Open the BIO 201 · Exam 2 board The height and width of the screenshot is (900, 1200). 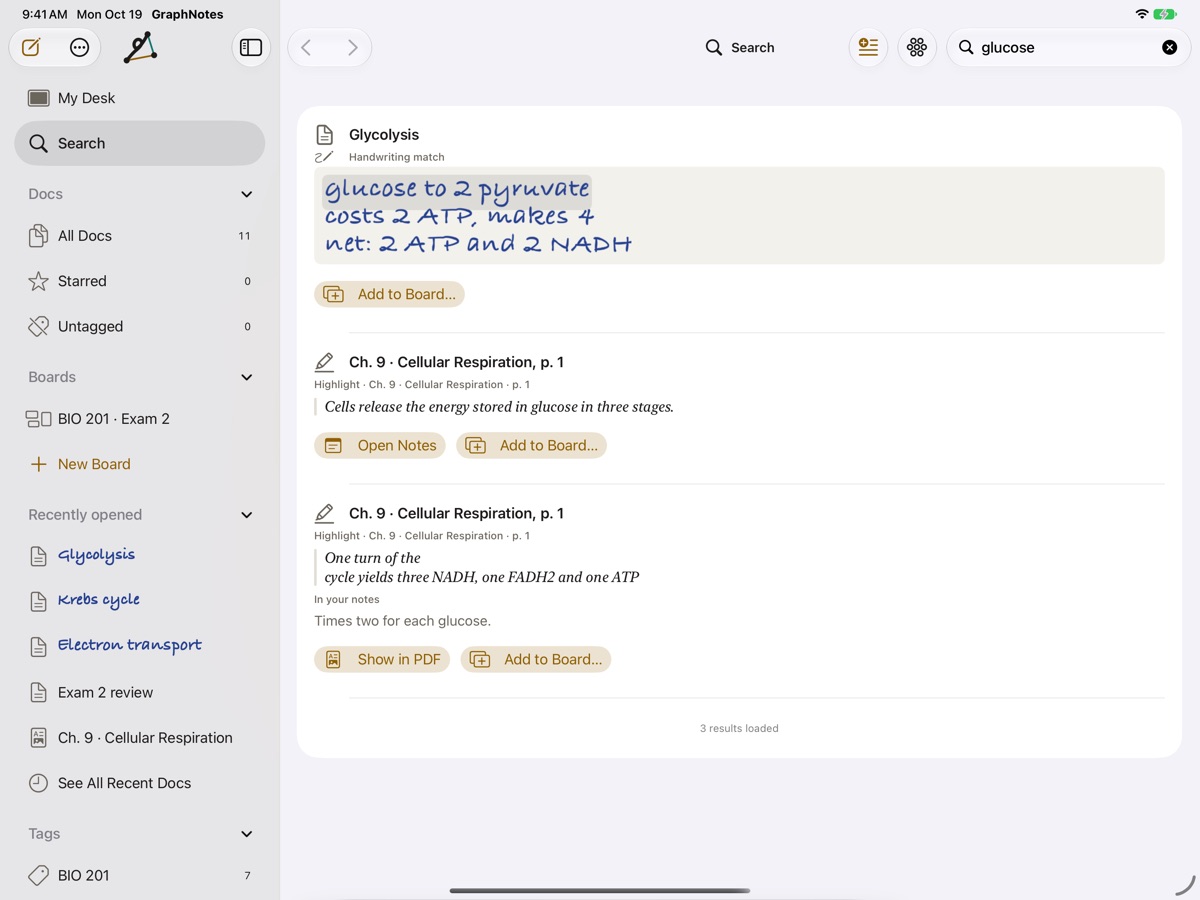tap(140, 419)
